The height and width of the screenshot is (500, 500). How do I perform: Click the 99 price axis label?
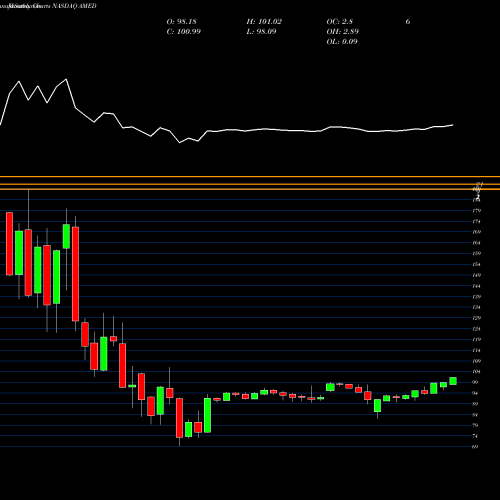pyautogui.click(x=475, y=382)
